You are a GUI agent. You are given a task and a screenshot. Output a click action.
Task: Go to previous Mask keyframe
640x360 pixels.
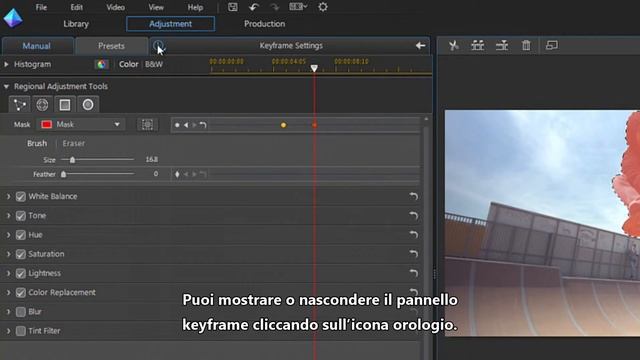(186, 125)
